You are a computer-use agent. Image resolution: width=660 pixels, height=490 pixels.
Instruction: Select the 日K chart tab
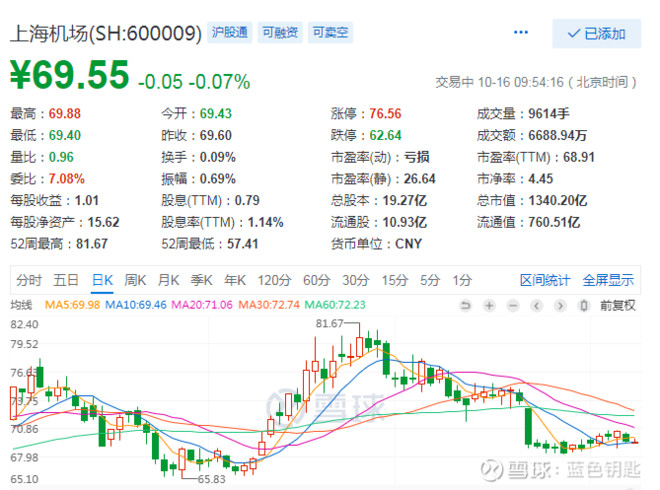tap(102, 280)
